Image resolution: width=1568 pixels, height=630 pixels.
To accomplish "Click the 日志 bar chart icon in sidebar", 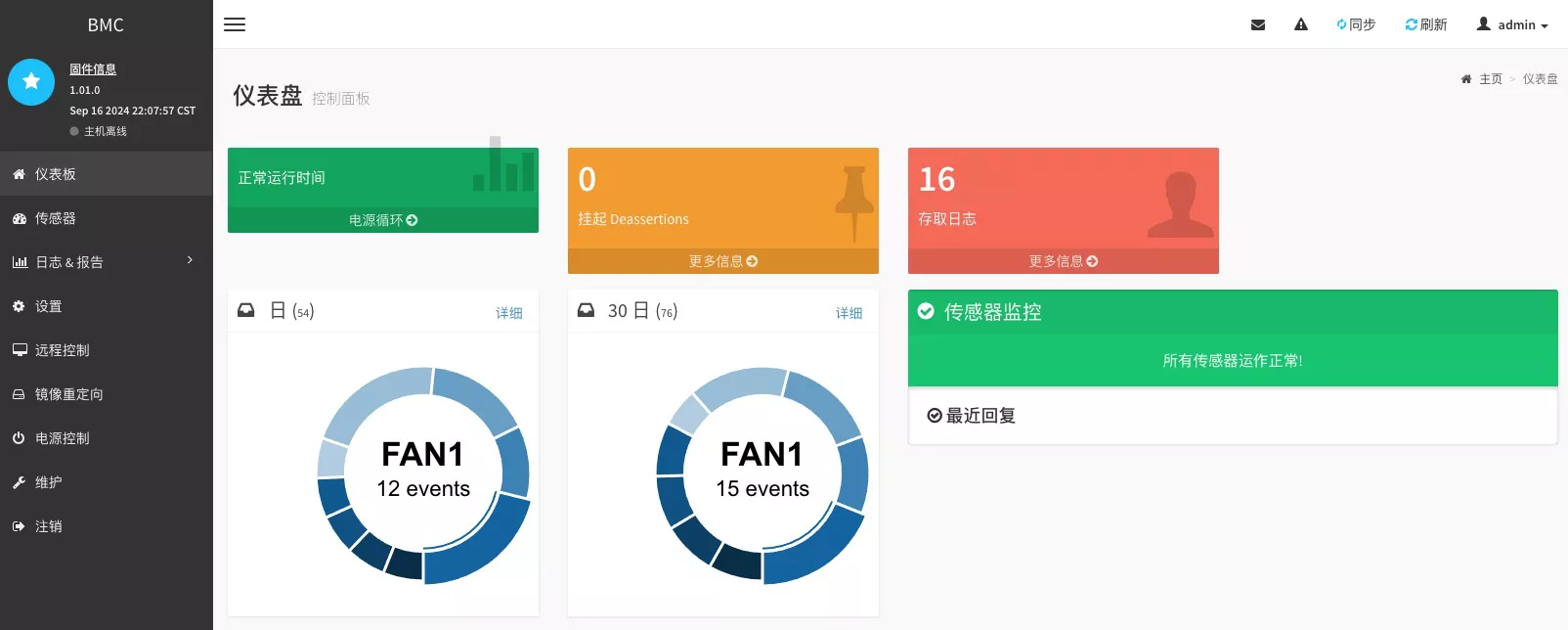I will (20, 262).
